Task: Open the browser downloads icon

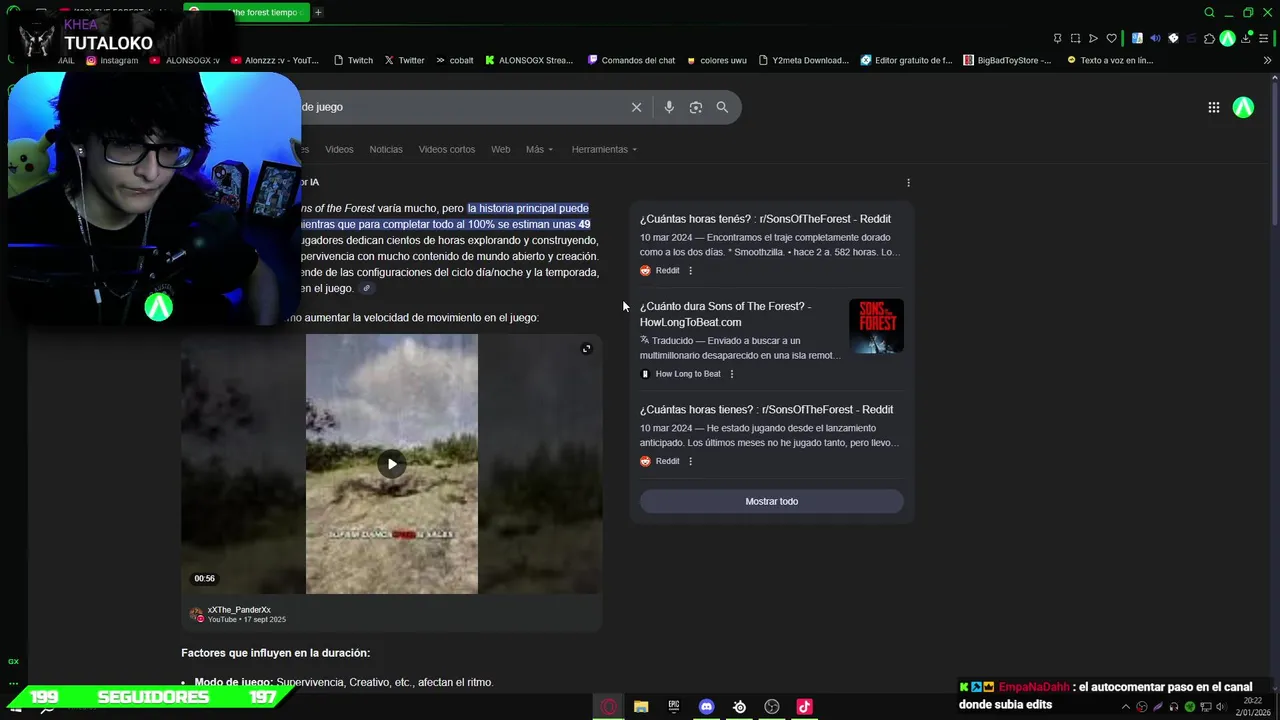Action: [x=1246, y=38]
